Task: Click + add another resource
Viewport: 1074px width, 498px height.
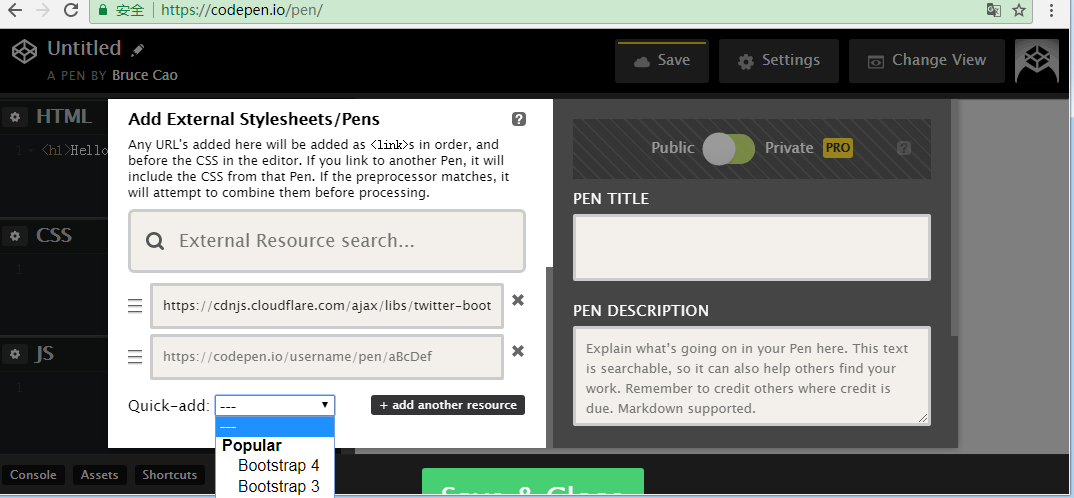Action: click(448, 405)
